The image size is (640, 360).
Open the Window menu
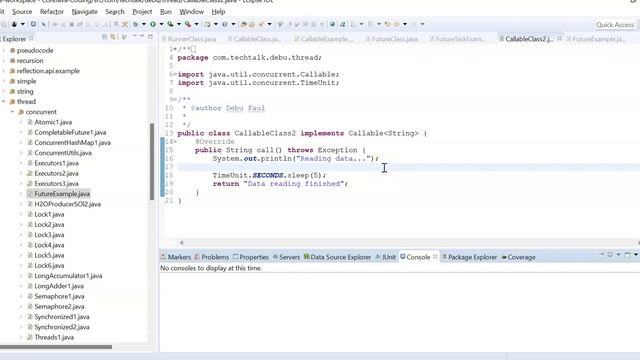tap(191, 12)
